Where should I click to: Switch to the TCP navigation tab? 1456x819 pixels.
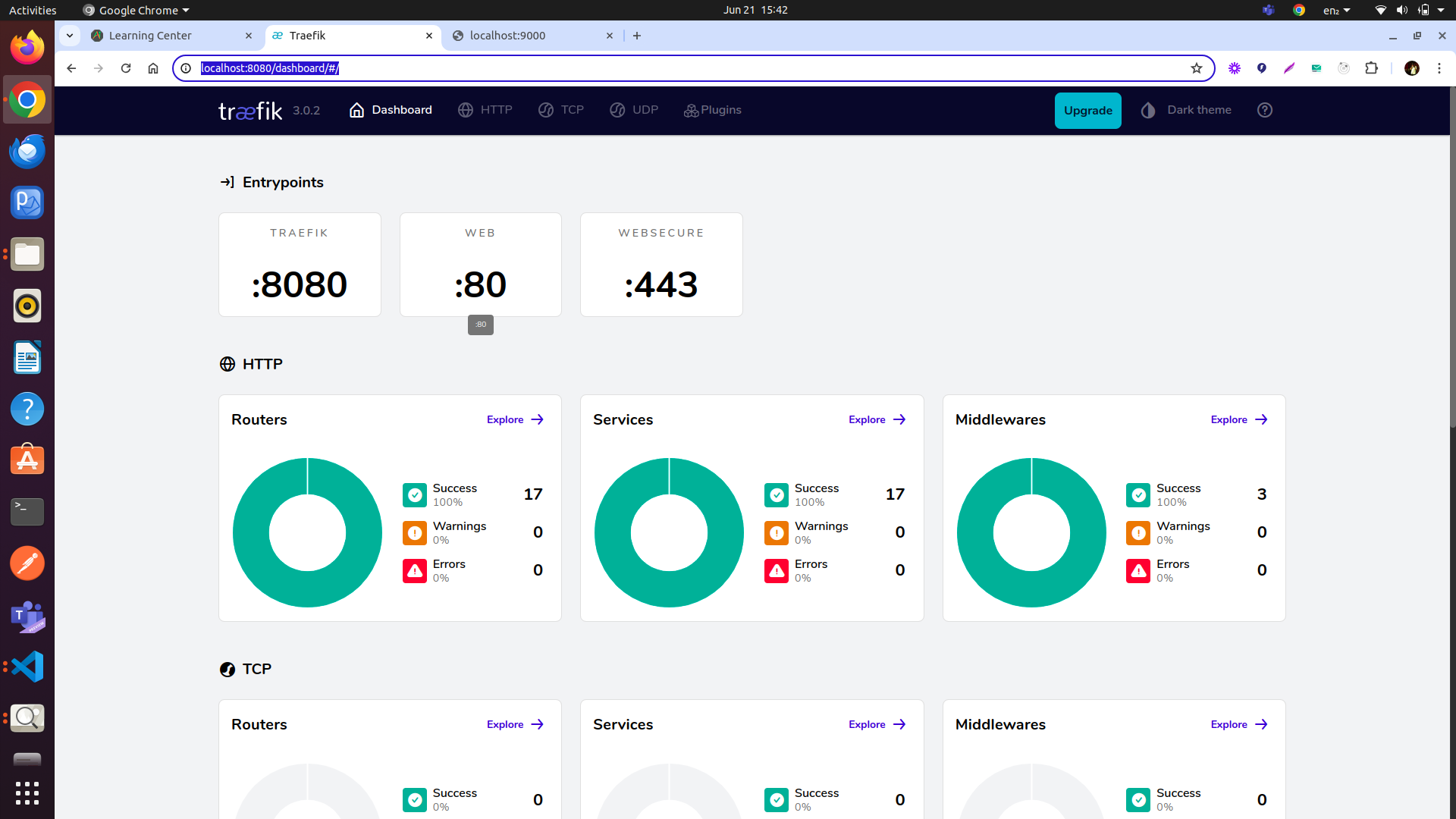(561, 110)
